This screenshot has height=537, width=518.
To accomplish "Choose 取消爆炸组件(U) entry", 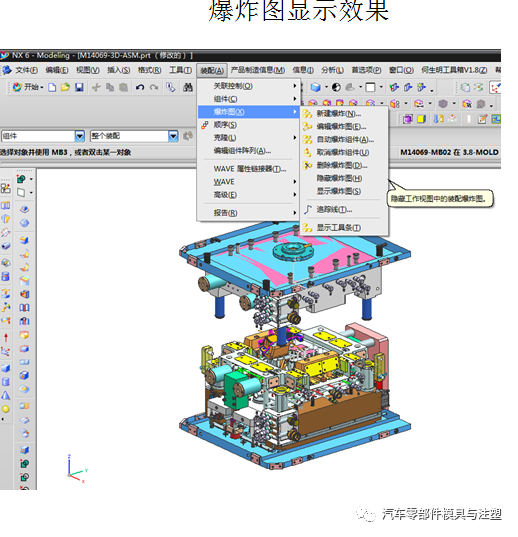I will point(344,153).
